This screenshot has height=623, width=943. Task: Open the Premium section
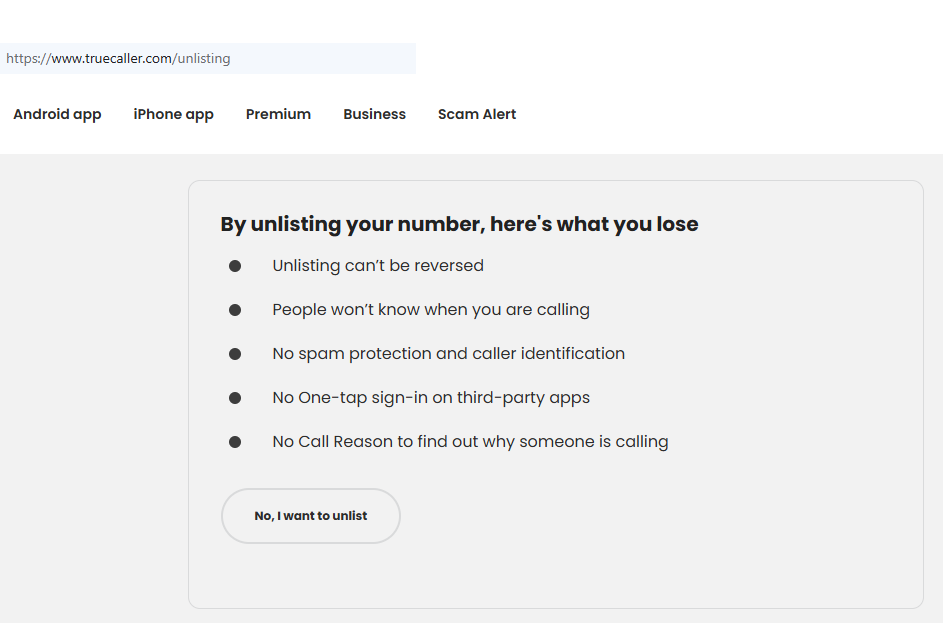click(278, 114)
